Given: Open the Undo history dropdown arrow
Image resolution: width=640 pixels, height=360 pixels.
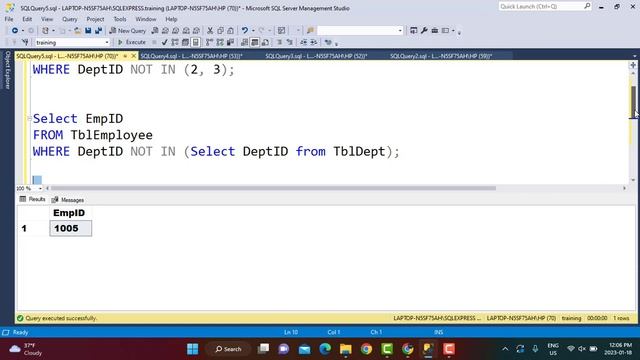Looking at the screenshot, I should tap(253, 31).
